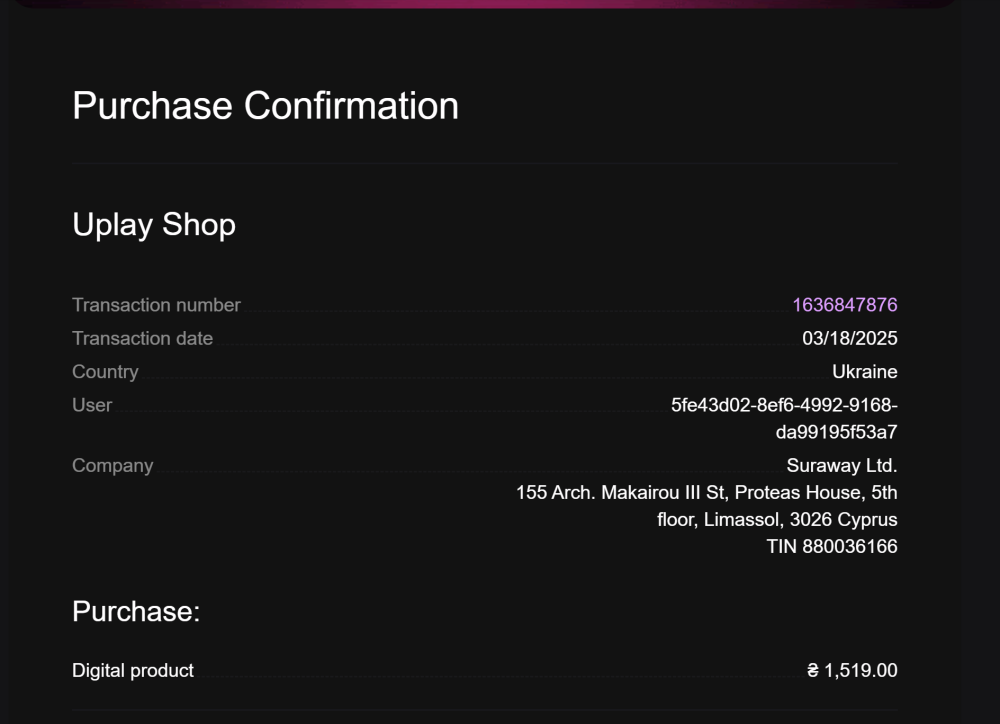Screen dimensions: 1000x724
Task: Click the Limassol, 3026 Cyprus address line
Action: coord(777,520)
